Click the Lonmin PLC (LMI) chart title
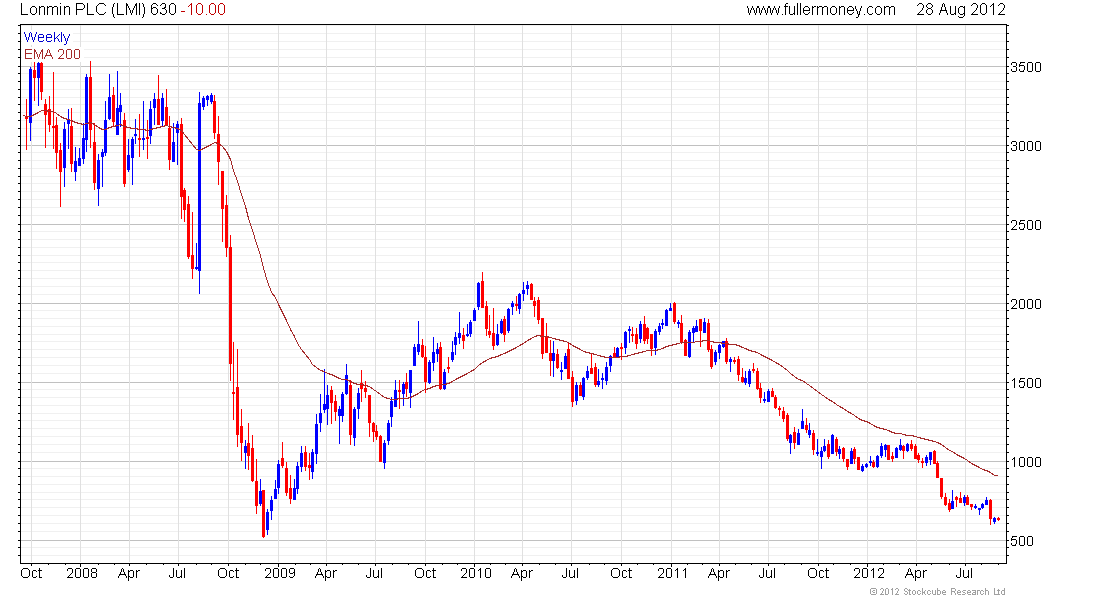The height and width of the screenshot is (600, 1100). pyautogui.click(x=83, y=10)
